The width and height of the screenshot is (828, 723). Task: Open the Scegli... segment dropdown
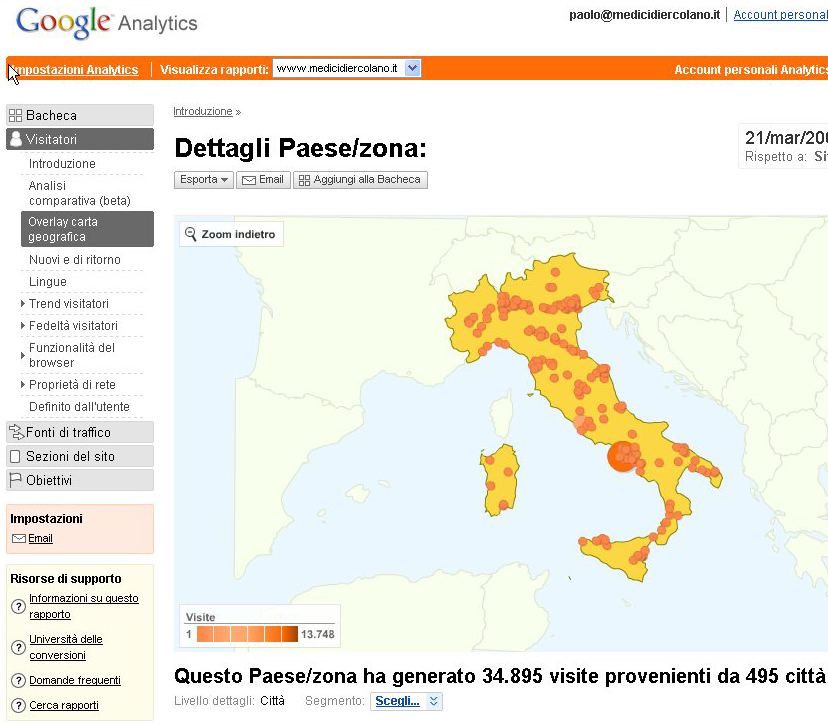click(406, 701)
